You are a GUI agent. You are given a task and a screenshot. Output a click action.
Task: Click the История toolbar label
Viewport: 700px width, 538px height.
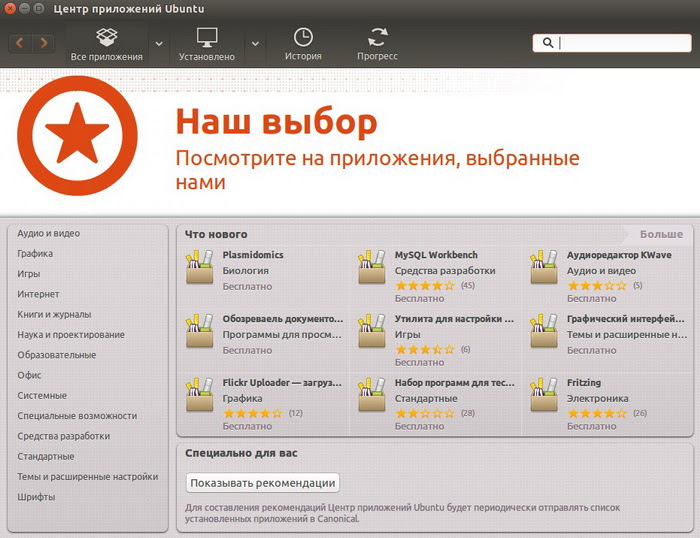[303, 56]
